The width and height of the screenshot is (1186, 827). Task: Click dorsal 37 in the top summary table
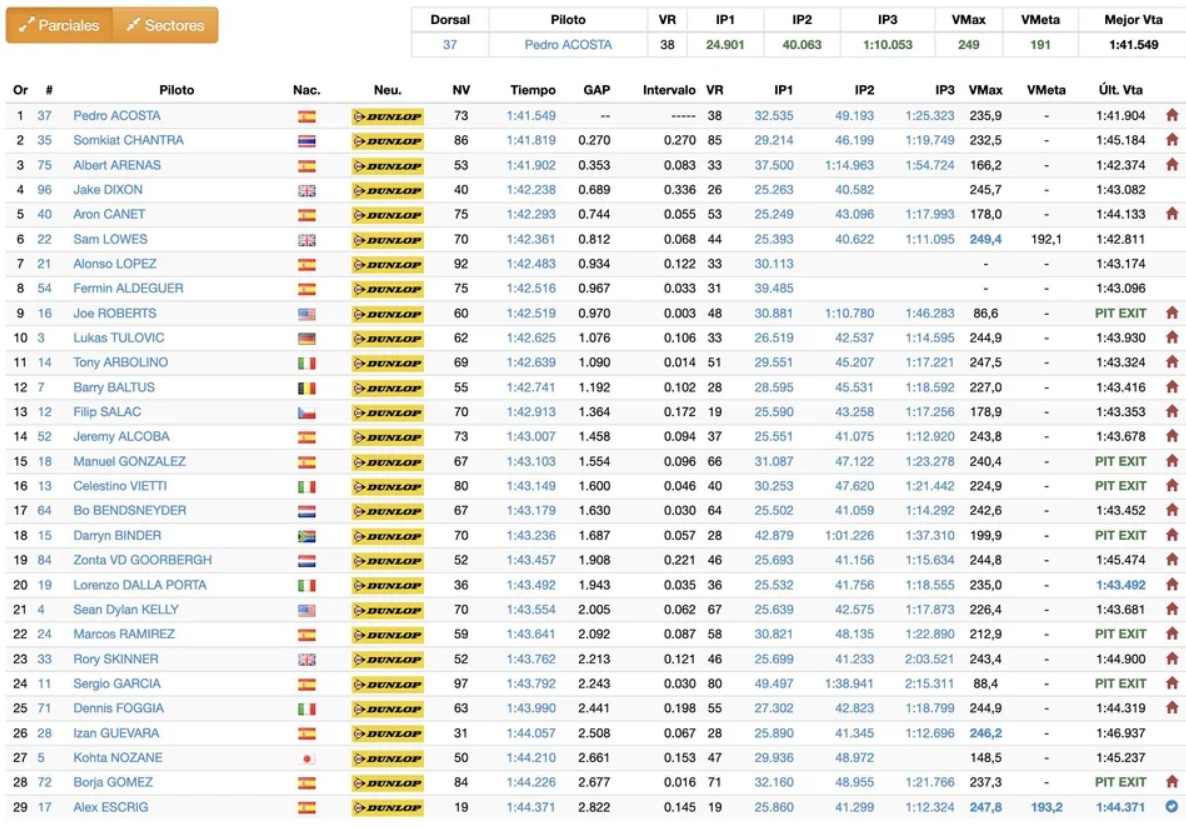[x=450, y=45]
